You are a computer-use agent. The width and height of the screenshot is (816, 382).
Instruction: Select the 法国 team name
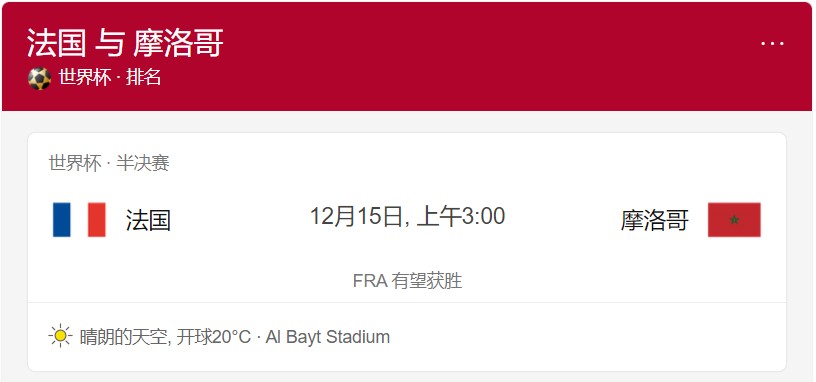pos(148,220)
